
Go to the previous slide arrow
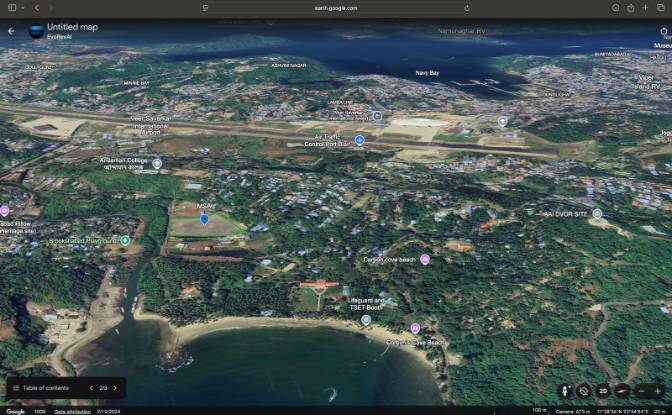(91, 388)
